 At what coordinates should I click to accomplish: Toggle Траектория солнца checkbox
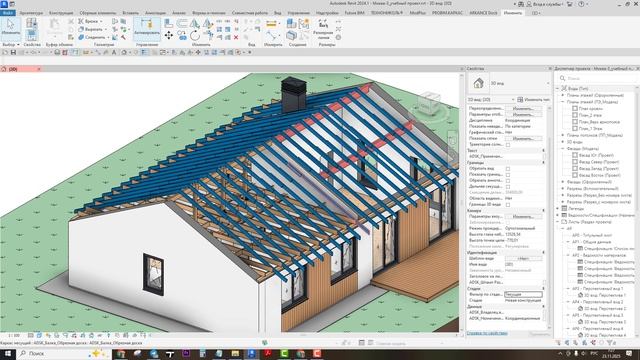(508, 144)
